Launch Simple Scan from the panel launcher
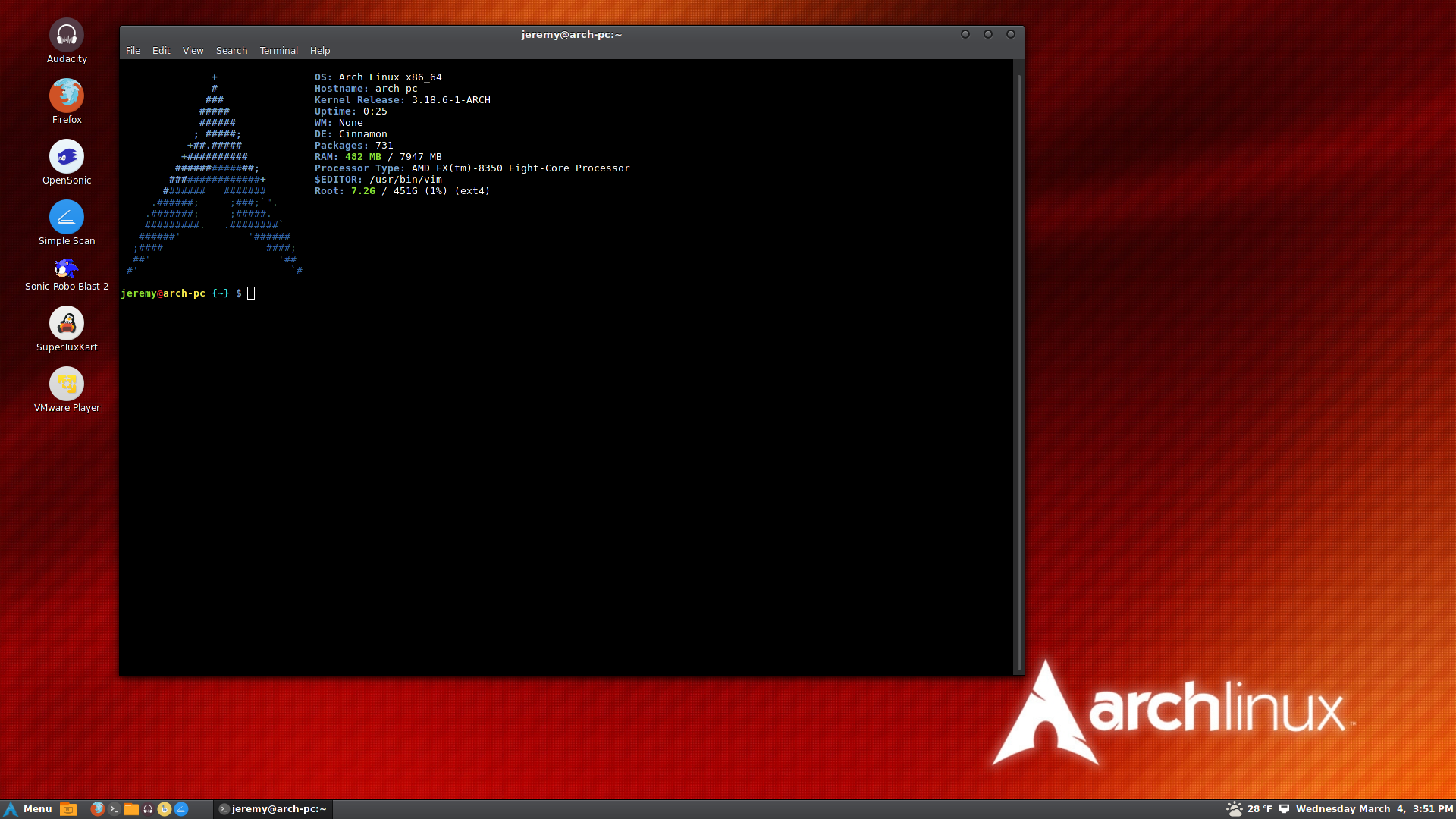This screenshot has width=1456, height=819. 181,809
